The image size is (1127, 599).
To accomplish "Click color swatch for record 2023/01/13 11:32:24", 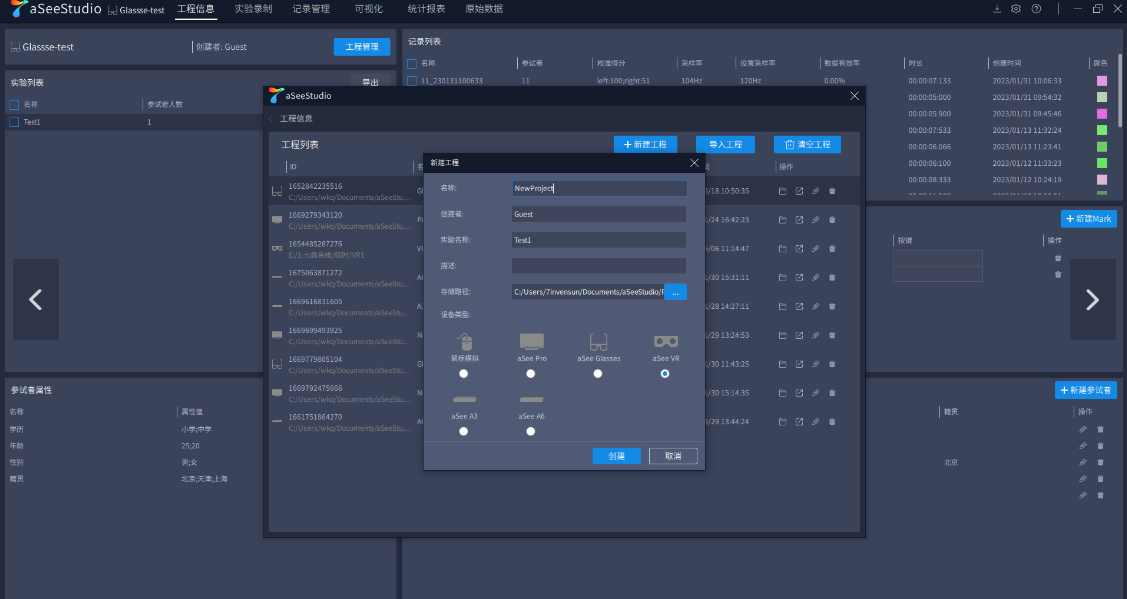I will (x=1101, y=130).
